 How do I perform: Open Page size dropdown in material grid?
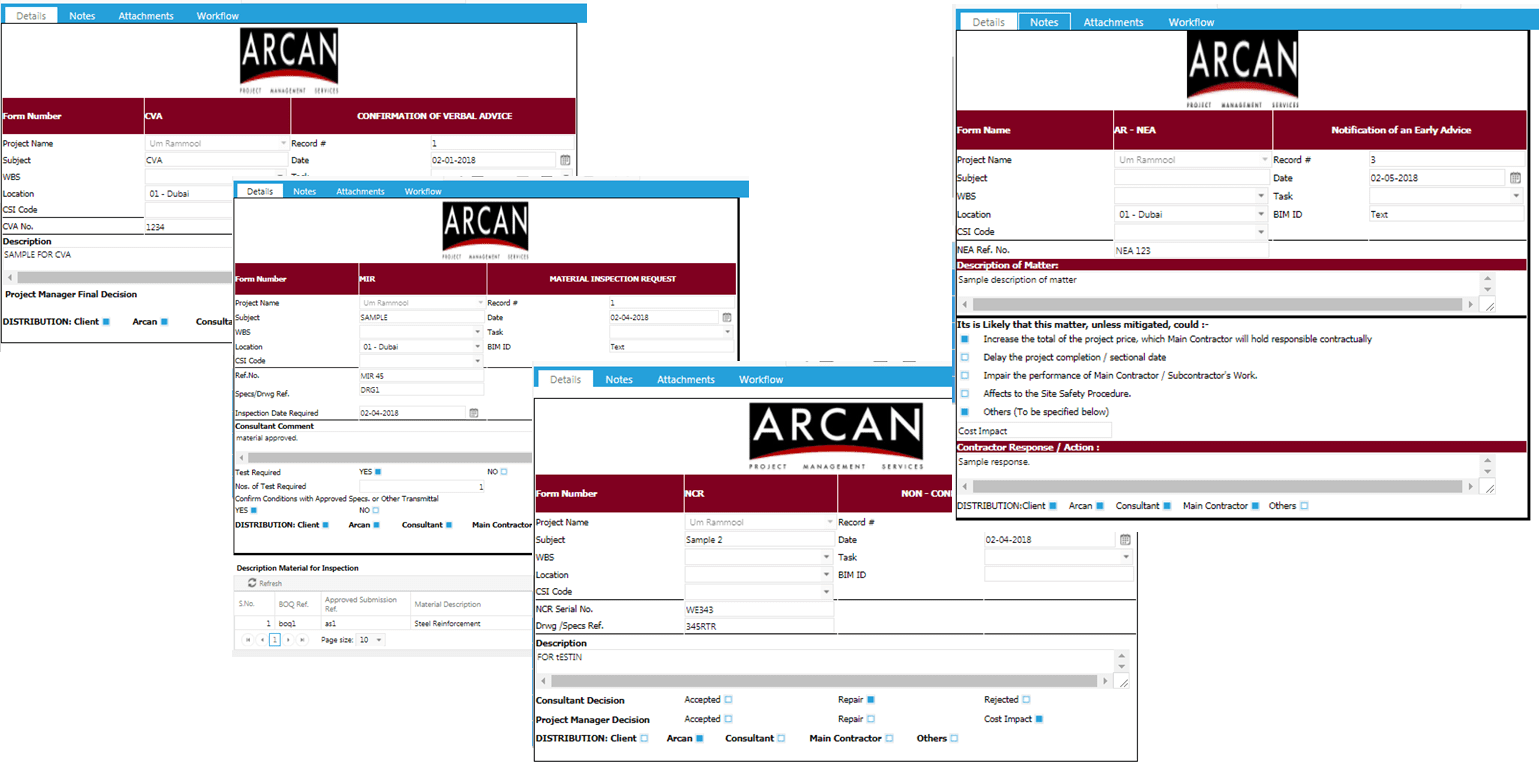(379, 639)
